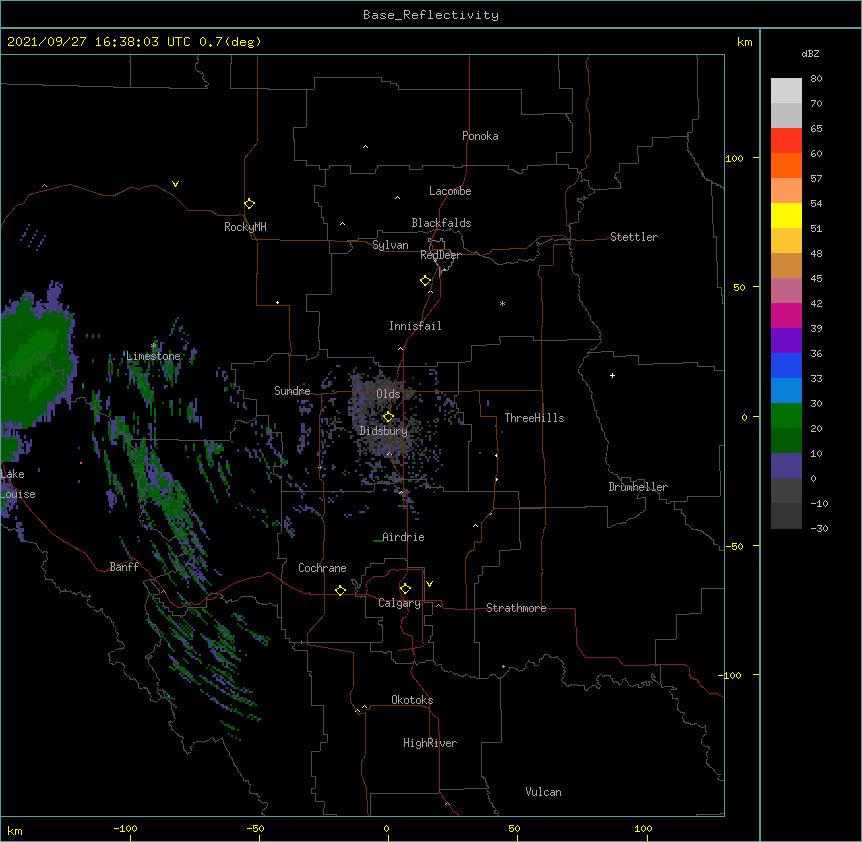Click the yellow diamond marker above Calgary label
The height and width of the screenshot is (842, 862).
click(x=405, y=589)
